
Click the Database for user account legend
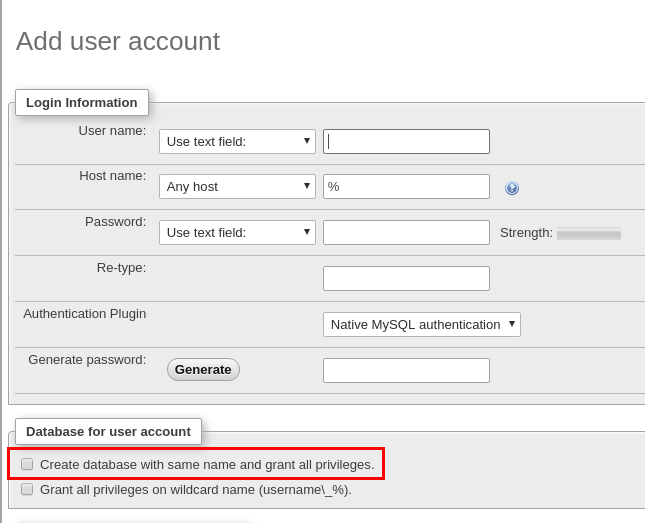108,431
